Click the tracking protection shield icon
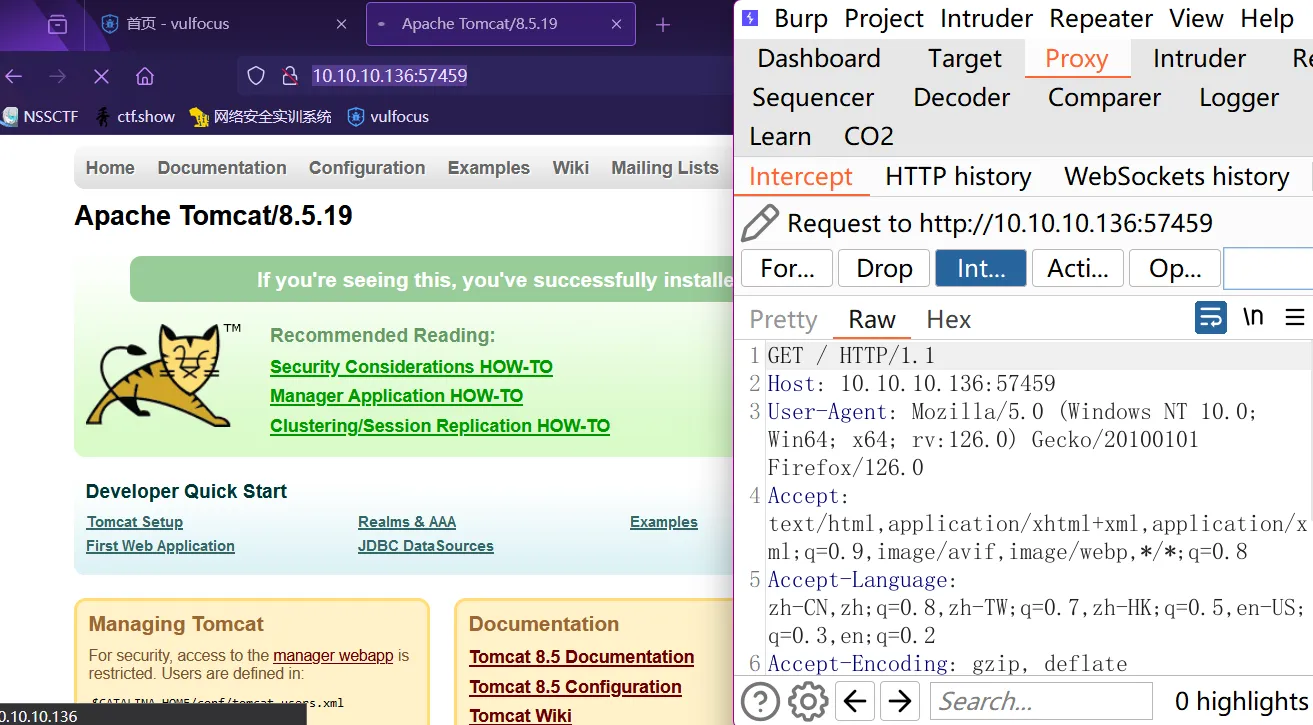Screen dimensions: 1313x725 pos(256,76)
